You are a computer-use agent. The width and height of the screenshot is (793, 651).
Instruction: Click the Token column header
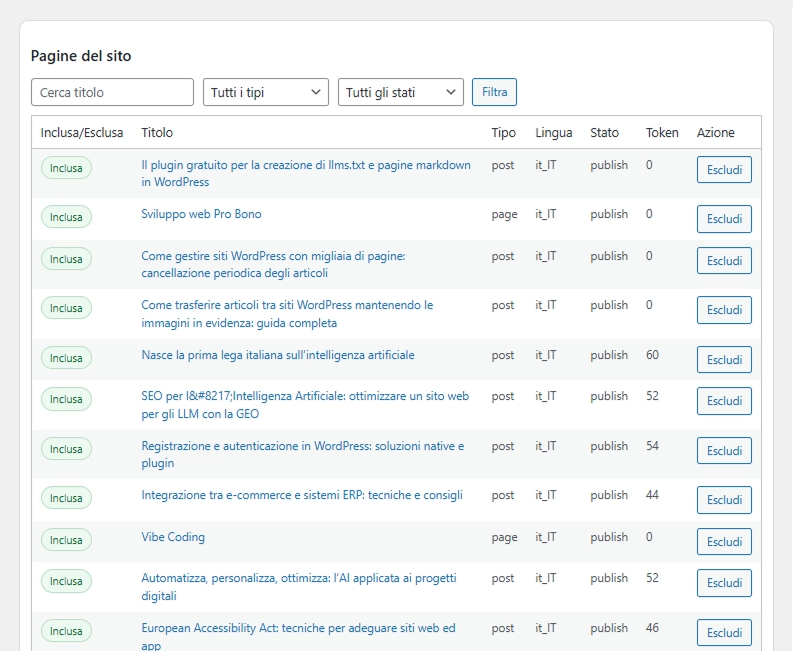[x=662, y=133]
